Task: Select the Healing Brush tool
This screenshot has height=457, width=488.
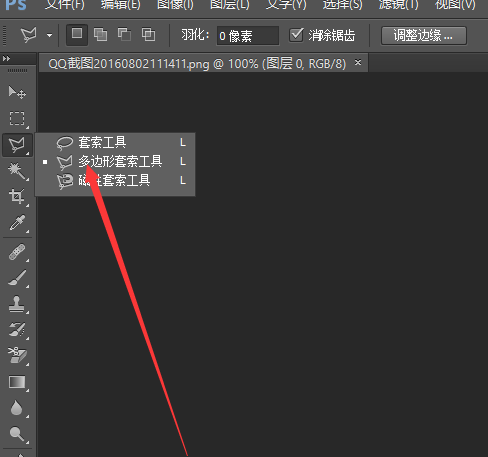Action: [x=17, y=252]
